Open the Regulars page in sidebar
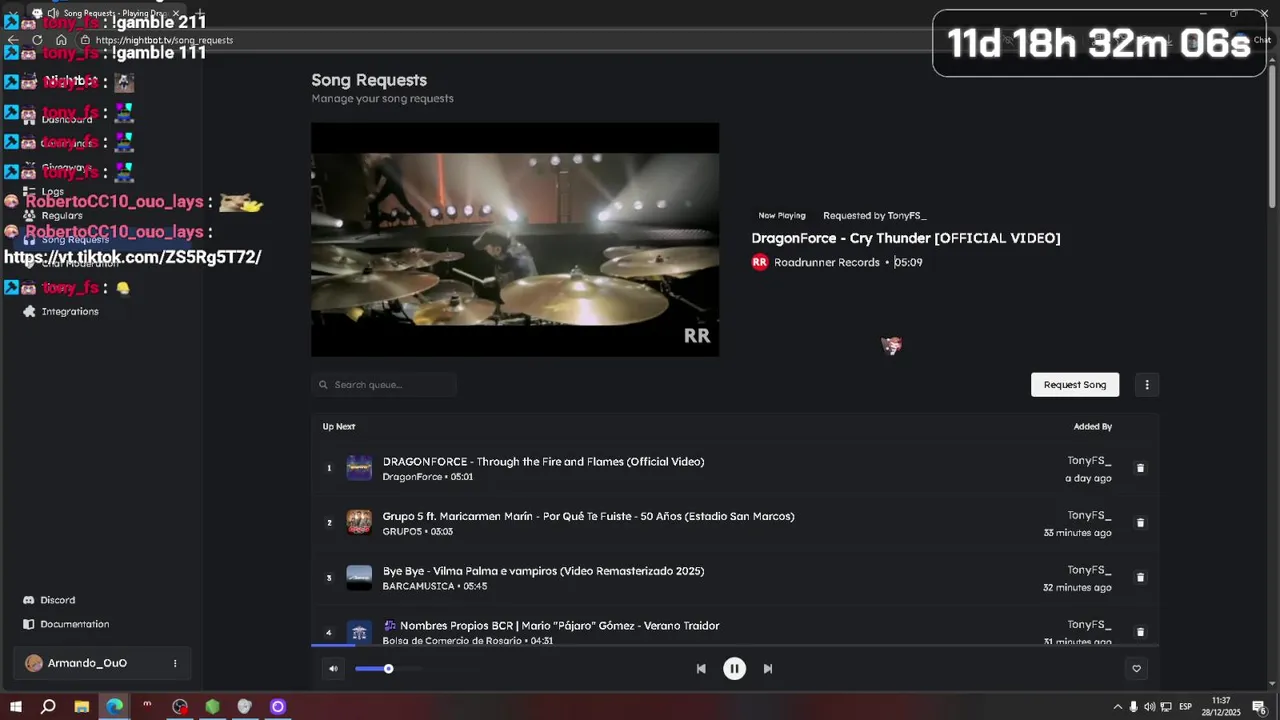 tap(62, 215)
